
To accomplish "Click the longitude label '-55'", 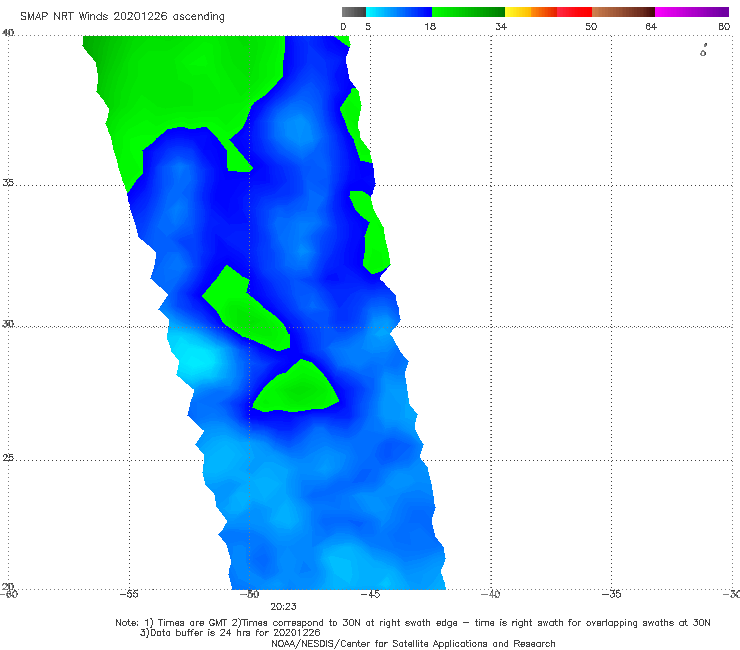I will coord(129,594).
